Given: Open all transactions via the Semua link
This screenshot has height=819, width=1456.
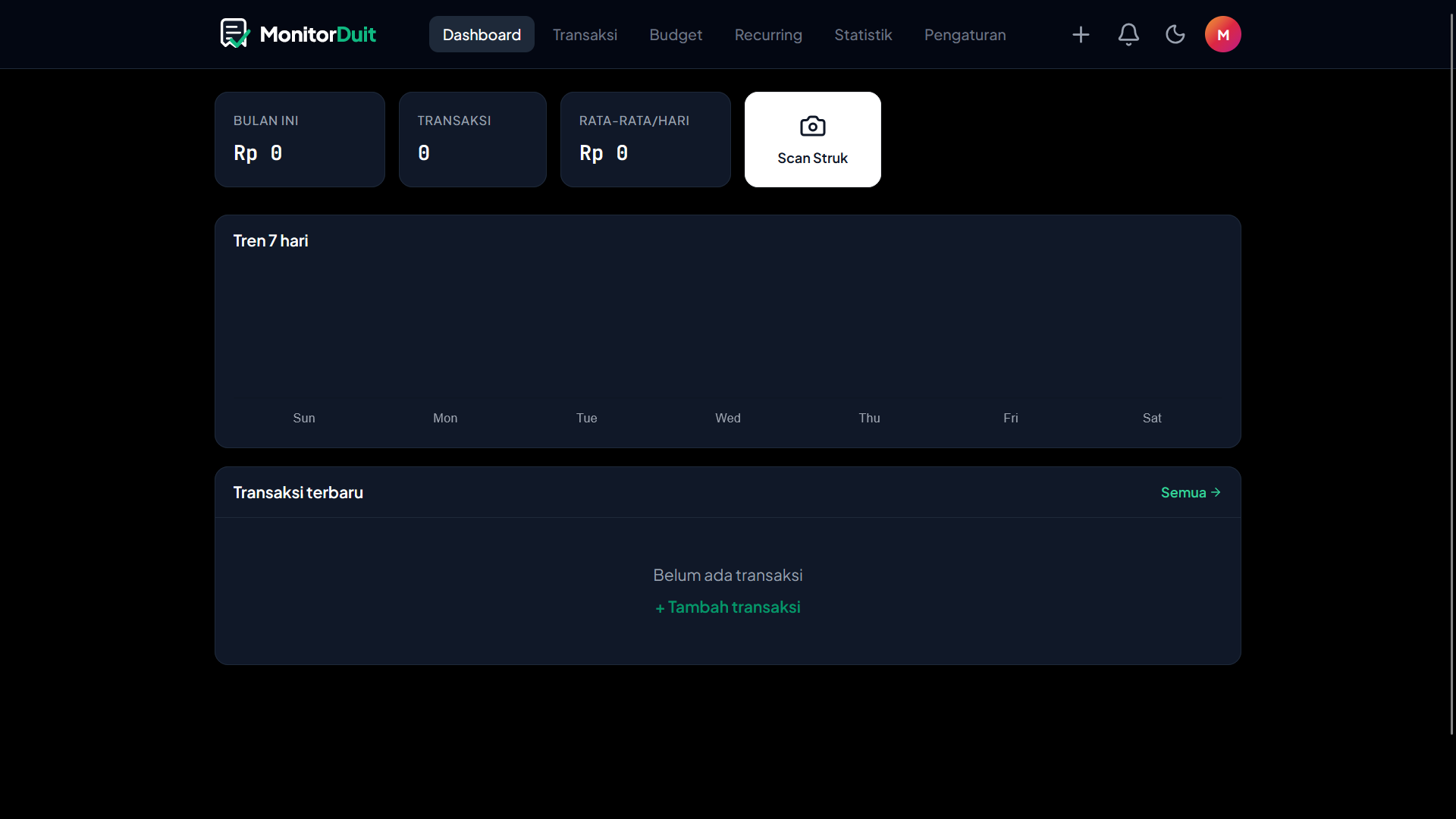Looking at the screenshot, I should [x=1191, y=492].
